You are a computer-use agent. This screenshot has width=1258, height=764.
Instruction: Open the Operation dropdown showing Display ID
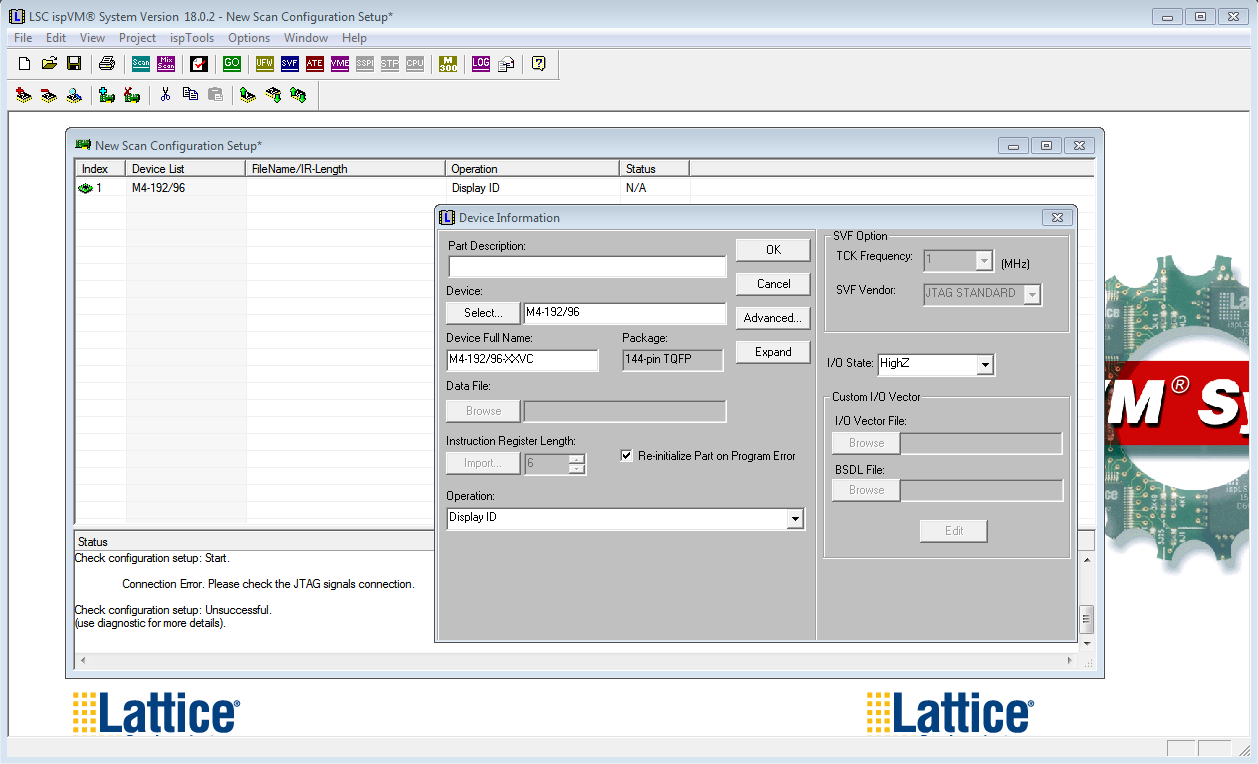pos(794,519)
